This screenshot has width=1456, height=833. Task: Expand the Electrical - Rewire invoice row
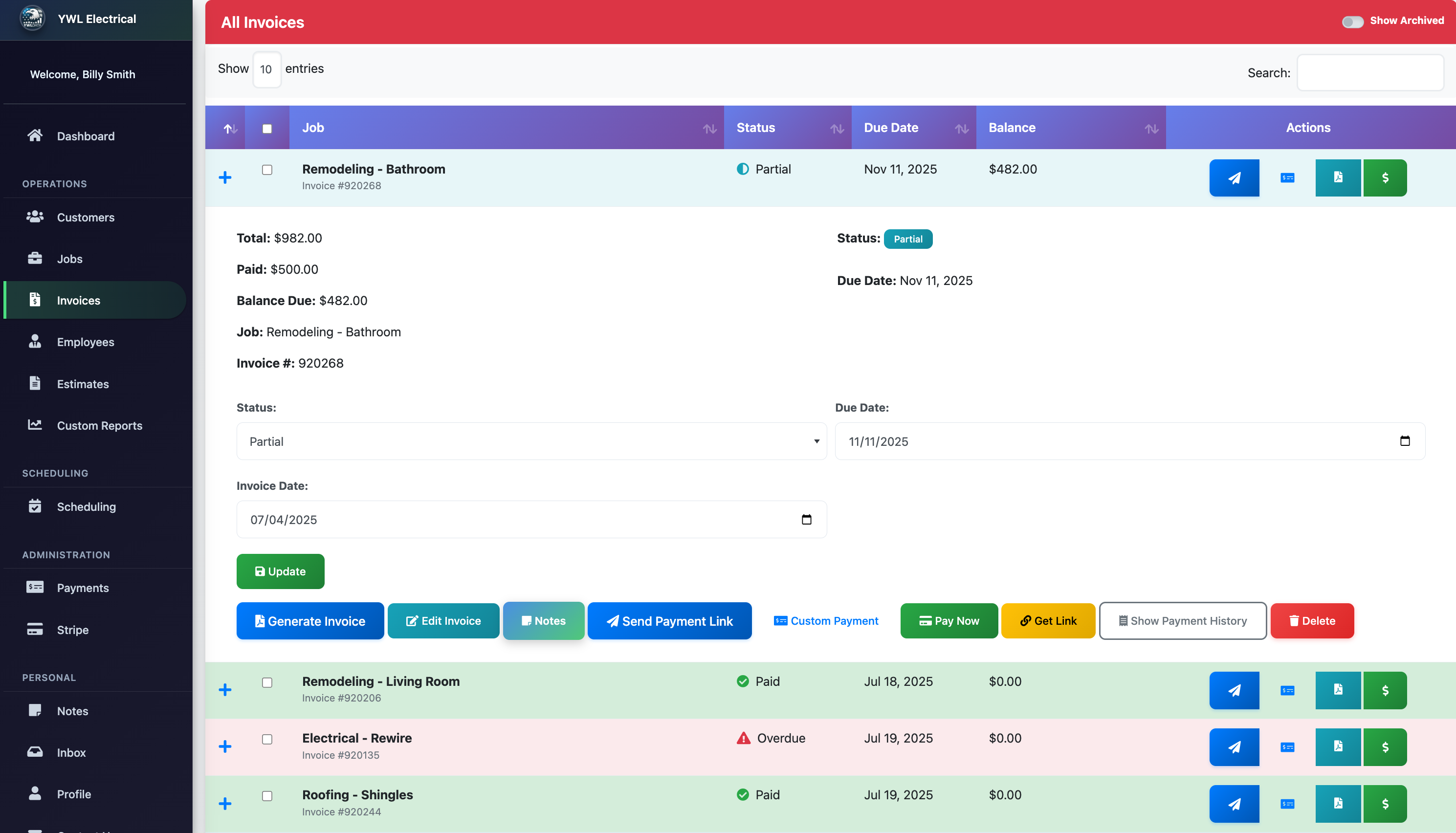pos(225,746)
